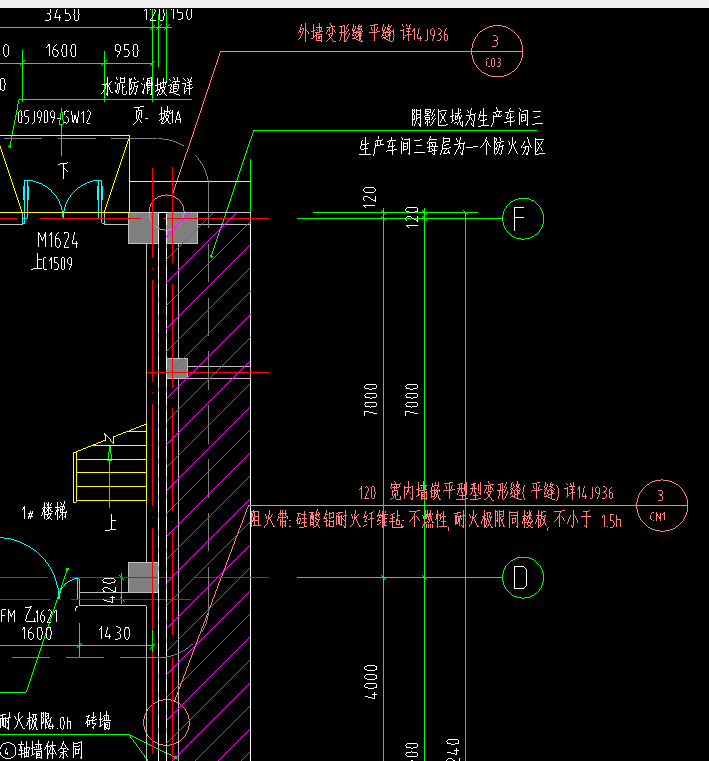Select the fire barrier note starting 阻火带

point(436,520)
